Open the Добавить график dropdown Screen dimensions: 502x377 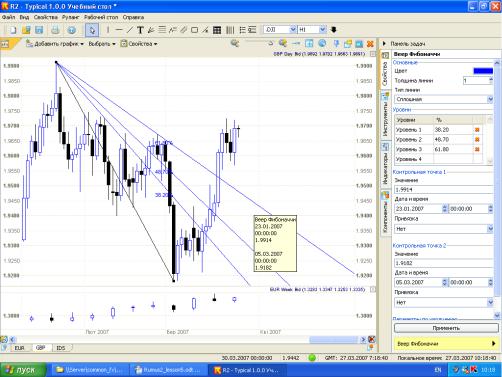point(55,44)
